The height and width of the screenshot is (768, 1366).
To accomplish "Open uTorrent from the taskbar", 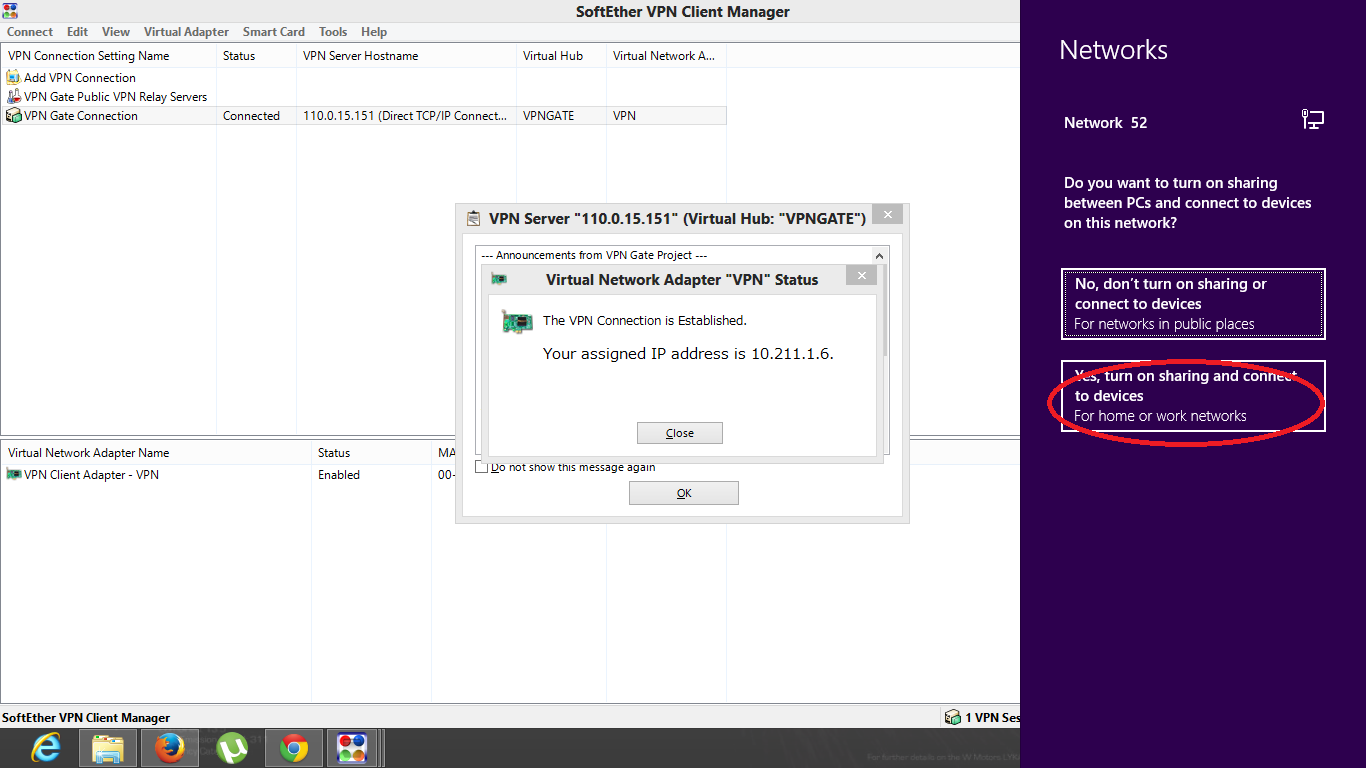I will (x=232, y=748).
